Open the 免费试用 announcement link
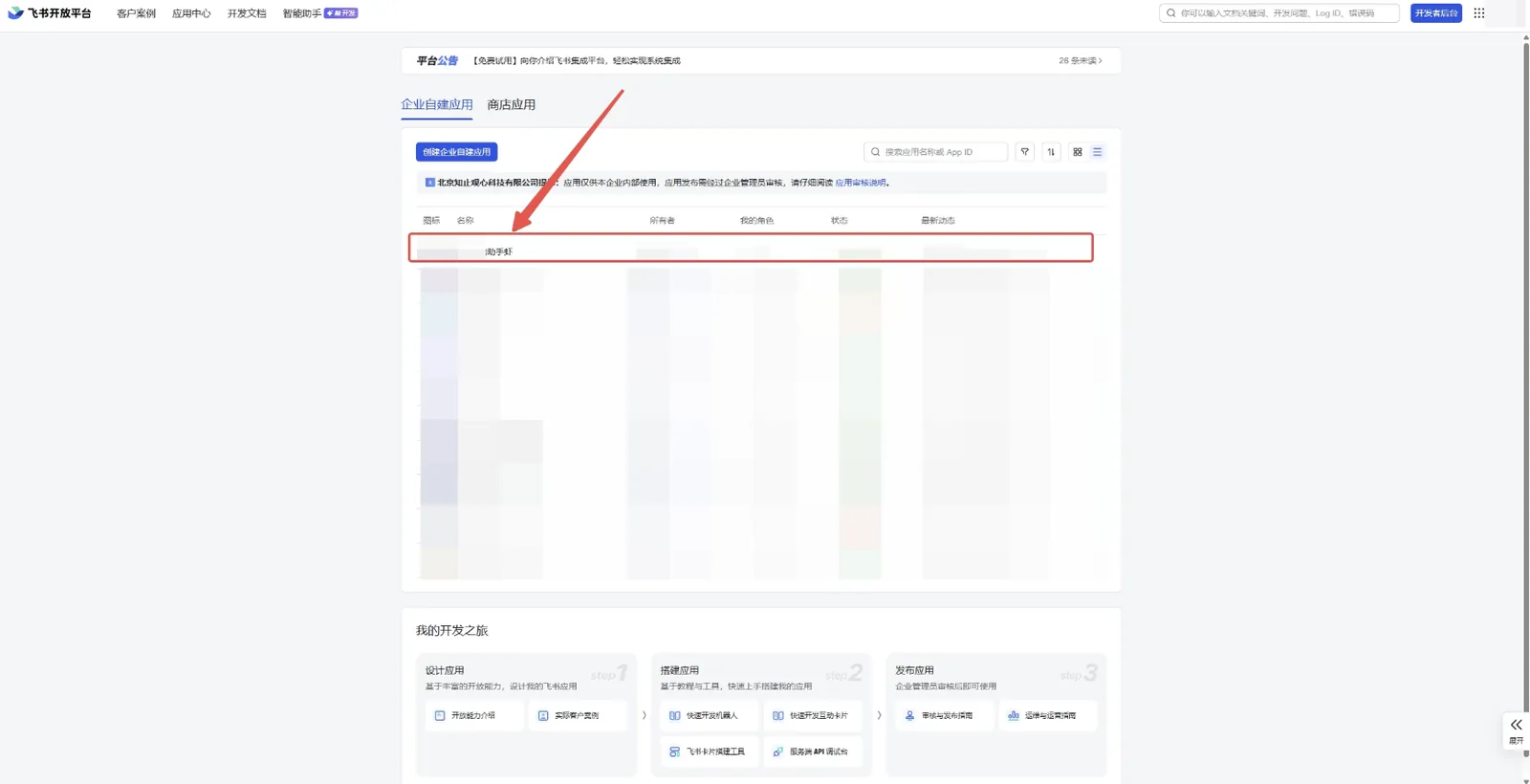This screenshot has width=1530, height=784. pos(577,60)
